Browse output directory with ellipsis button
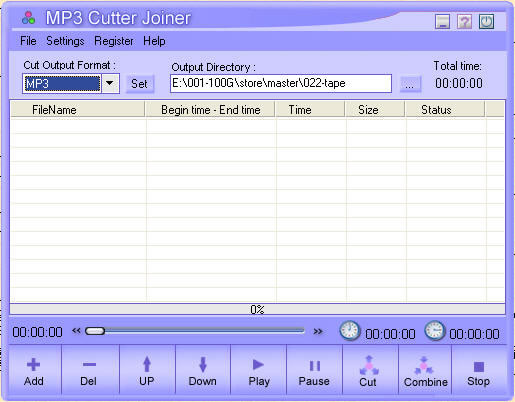The height and width of the screenshot is (402, 515). tap(410, 84)
